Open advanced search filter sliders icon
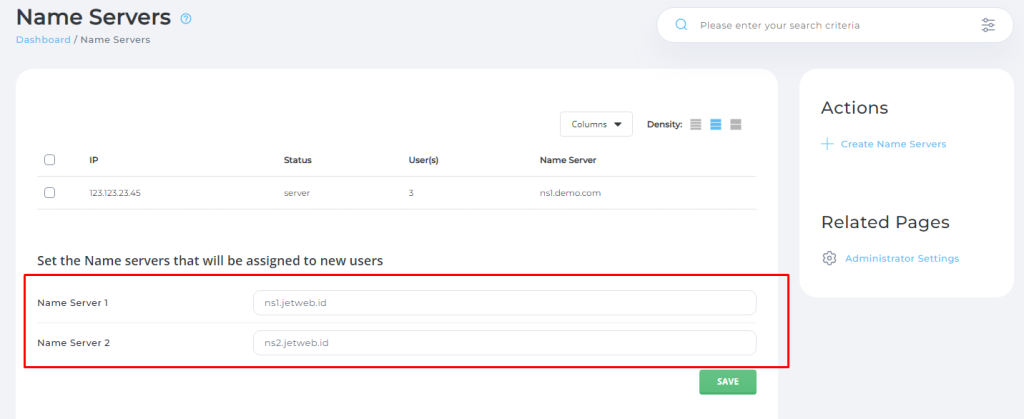Image resolution: width=1024 pixels, height=419 pixels. (988, 25)
